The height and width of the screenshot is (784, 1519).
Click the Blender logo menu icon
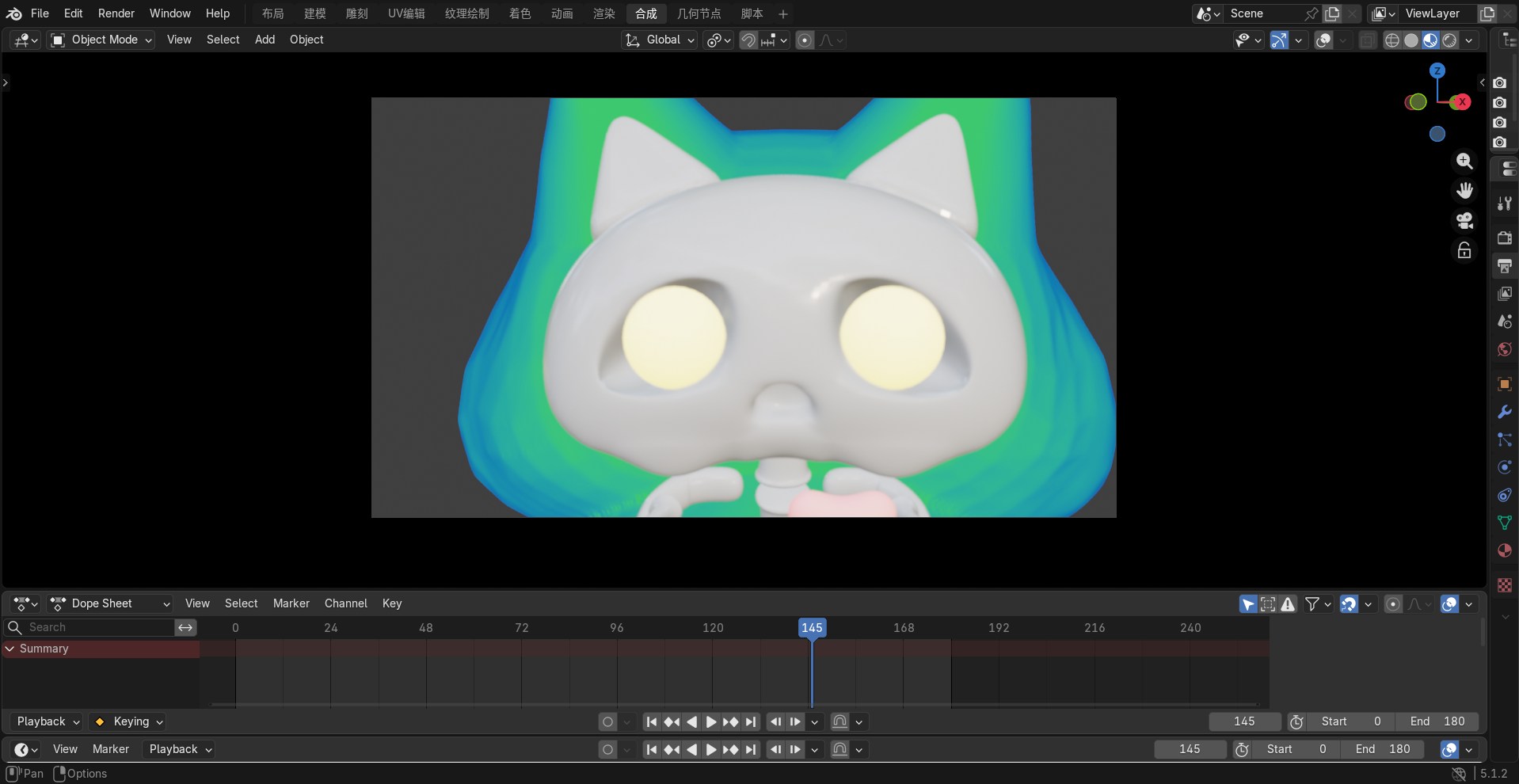[14, 13]
